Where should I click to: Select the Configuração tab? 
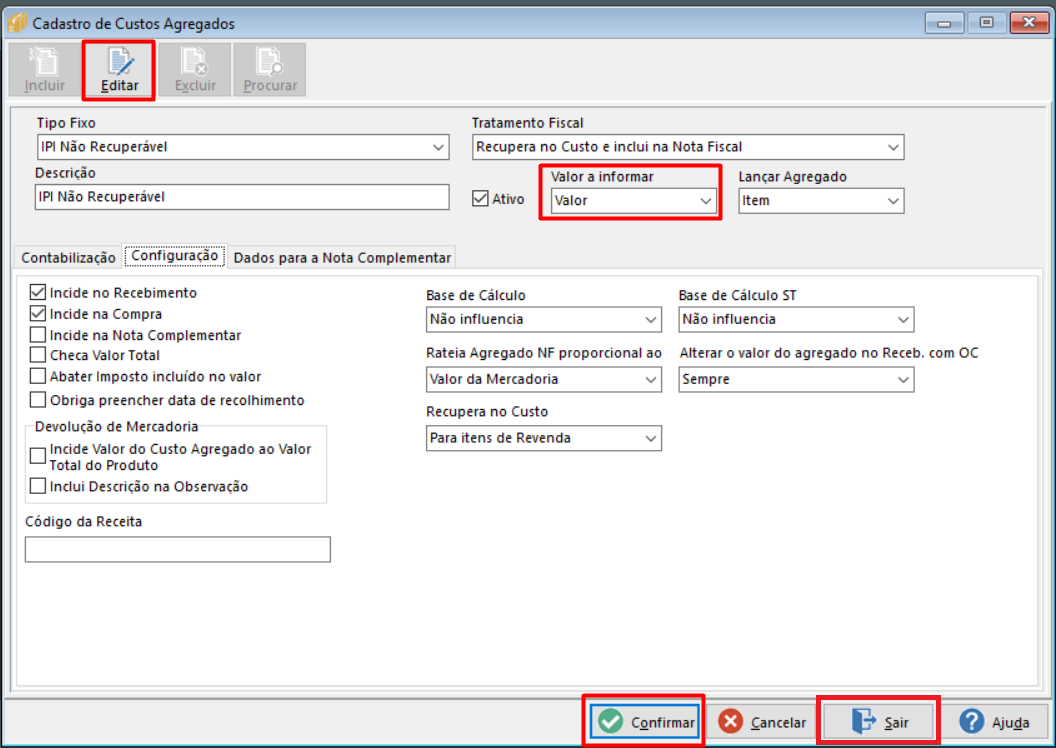(174, 256)
